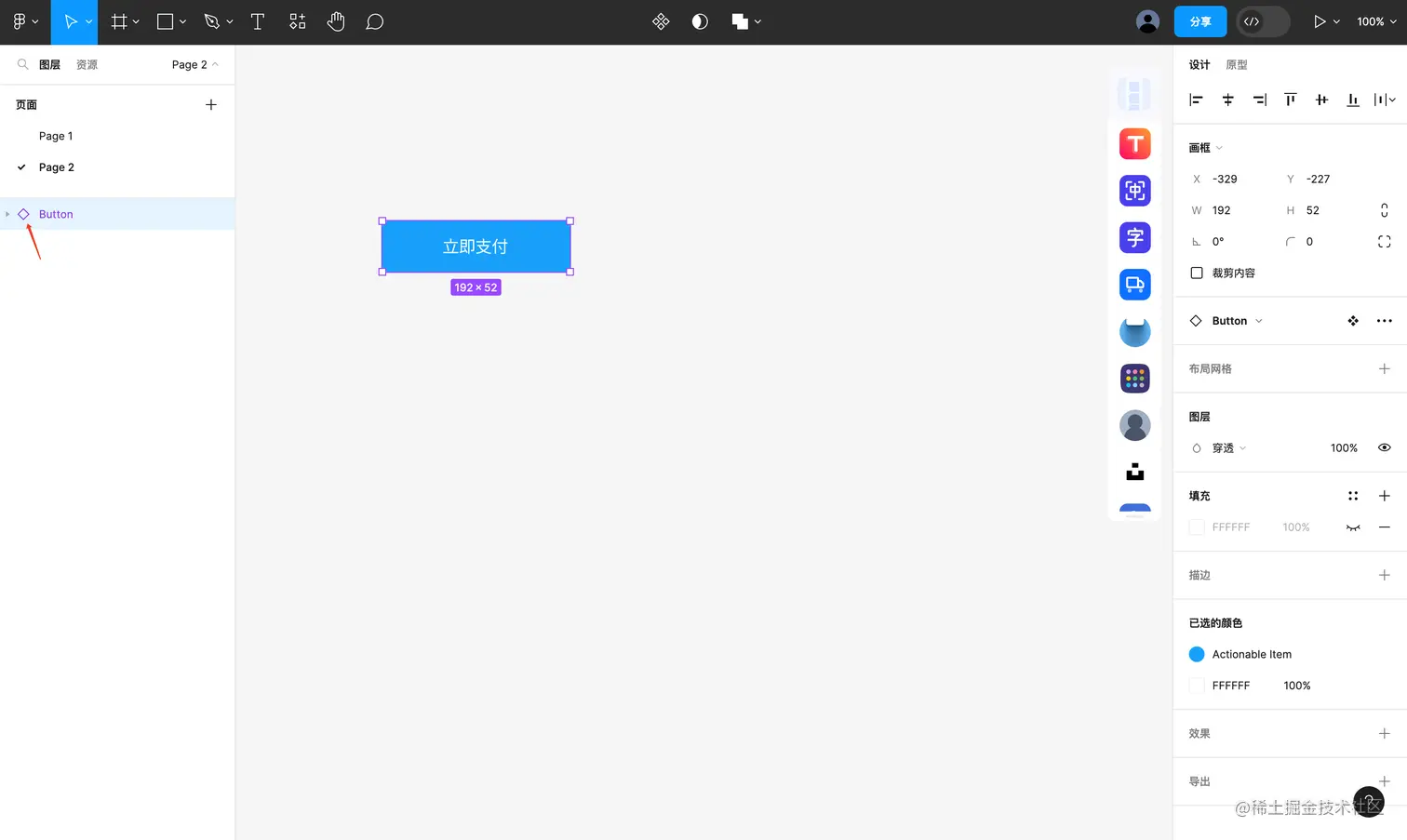Image resolution: width=1407 pixels, height=840 pixels.
Task: Open the 100% zoom dropdown
Action: pyautogui.click(x=1376, y=21)
